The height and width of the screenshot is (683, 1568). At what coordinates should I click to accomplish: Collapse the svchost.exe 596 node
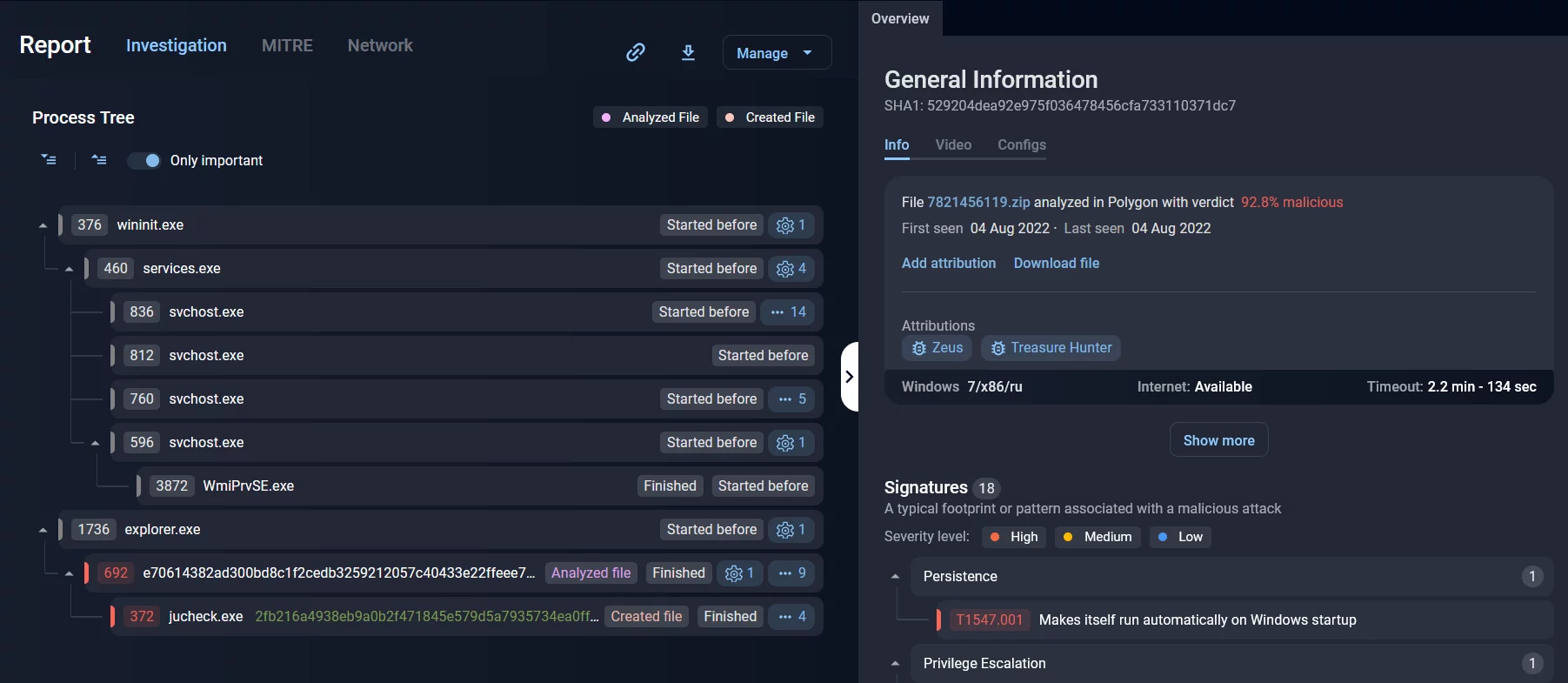click(x=95, y=443)
